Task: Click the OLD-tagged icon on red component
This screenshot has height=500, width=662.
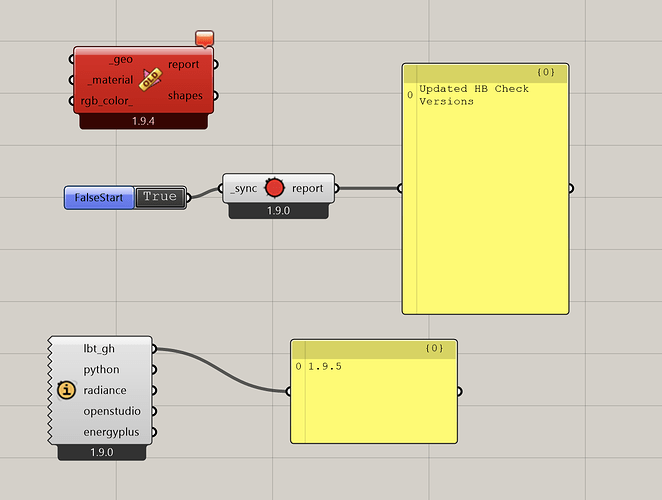Action: [x=151, y=80]
